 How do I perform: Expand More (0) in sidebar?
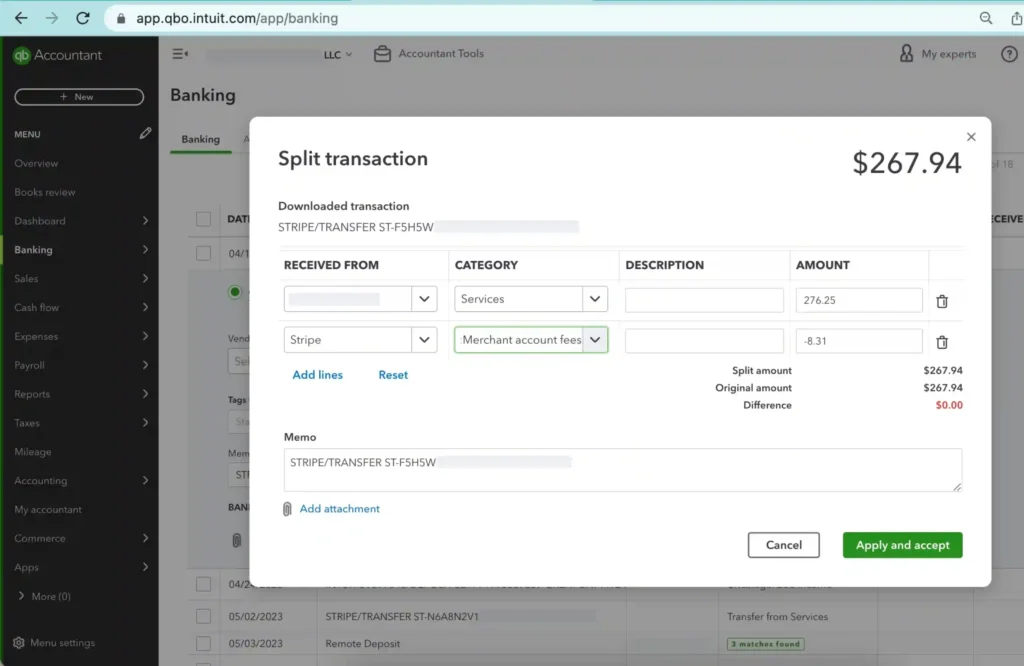click(44, 596)
